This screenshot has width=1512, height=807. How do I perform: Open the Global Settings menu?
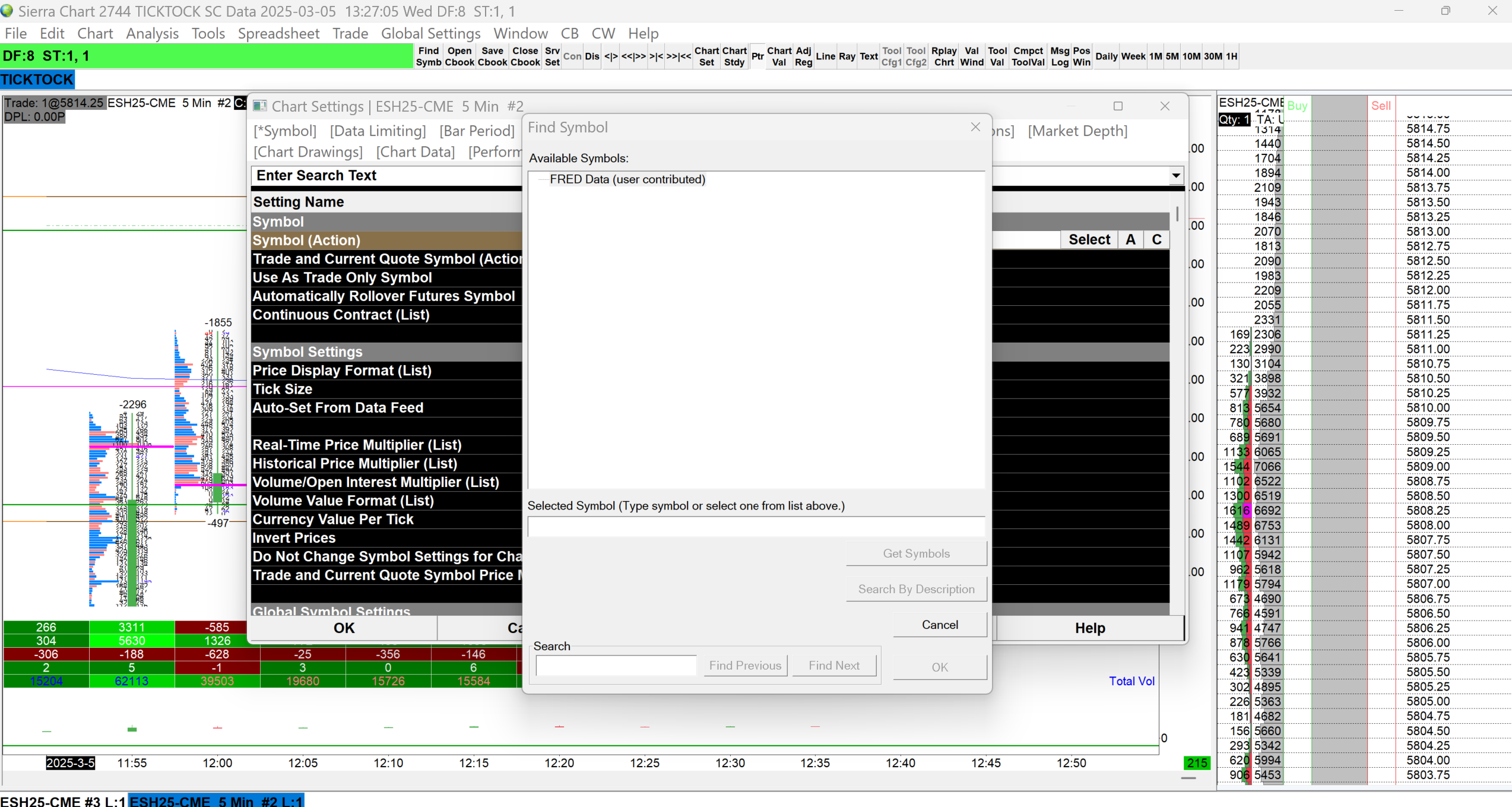[x=430, y=33]
